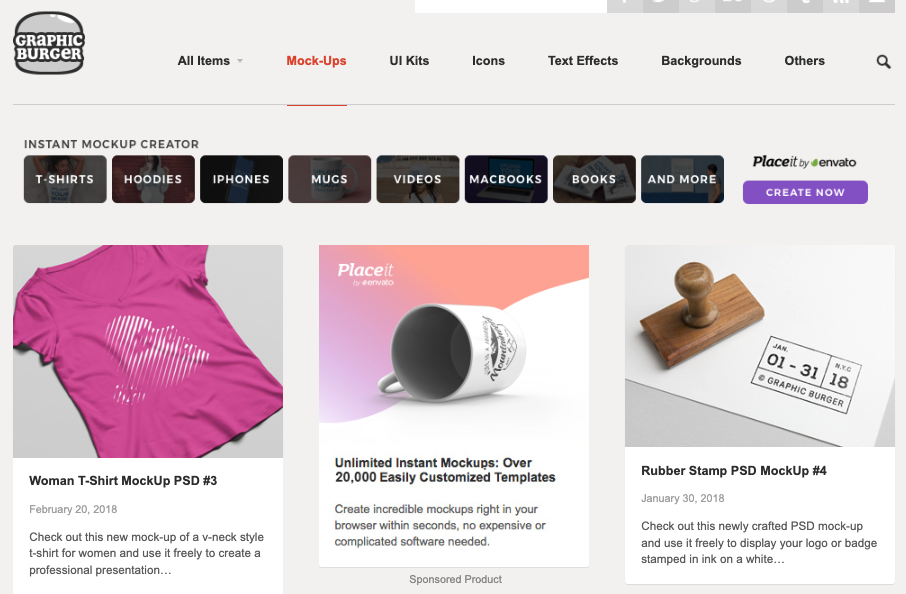The image size is (906, 594).
Task: Go to the UI Kits section
Action: [409, 61]
